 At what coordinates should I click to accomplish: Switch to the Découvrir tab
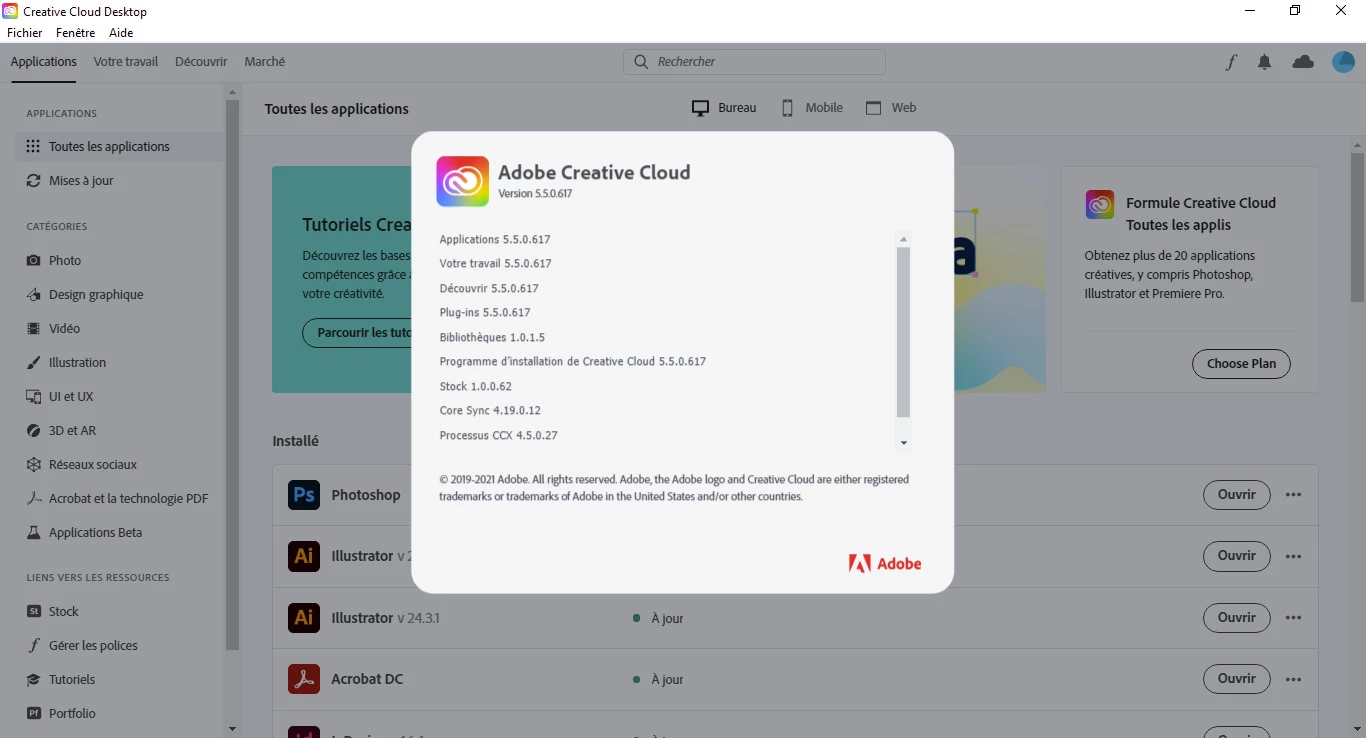pos(201,62)
